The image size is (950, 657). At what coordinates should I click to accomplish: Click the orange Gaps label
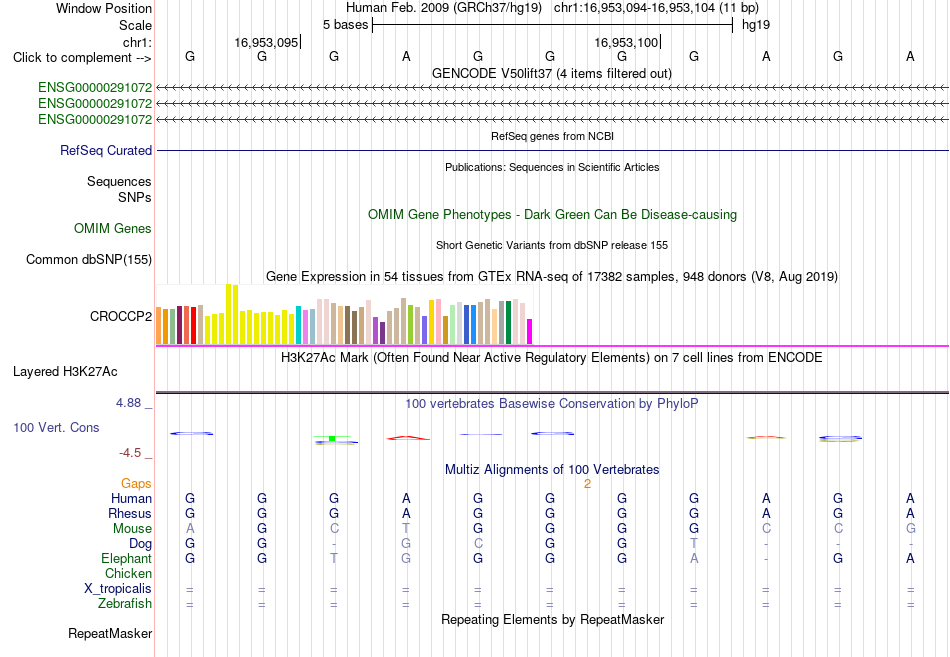(136, 483)
